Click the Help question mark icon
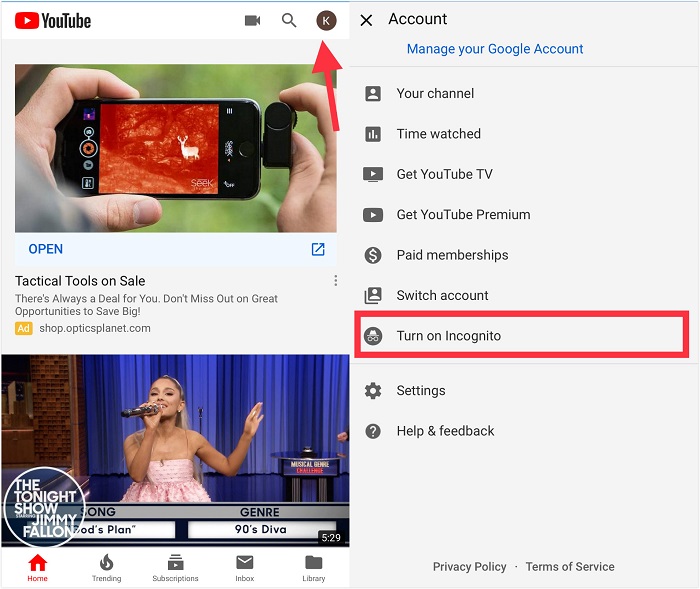 coord(373,431)
